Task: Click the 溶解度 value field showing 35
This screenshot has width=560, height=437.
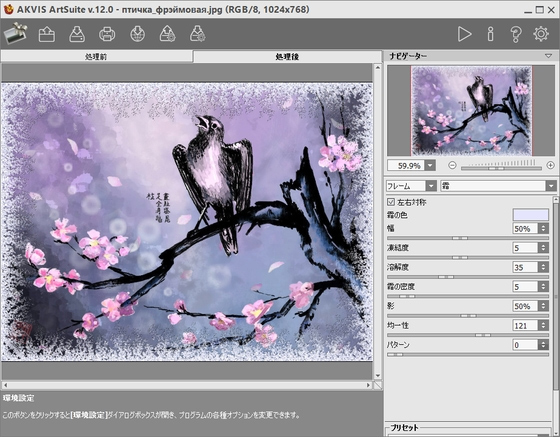Action: 525,267
